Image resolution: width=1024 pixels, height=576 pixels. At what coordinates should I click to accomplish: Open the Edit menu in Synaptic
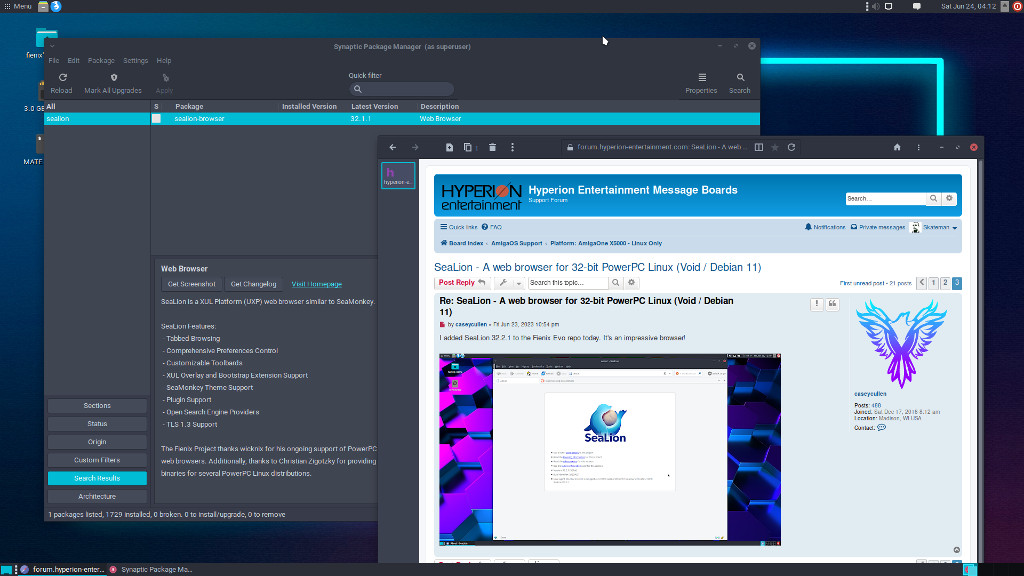click(74, 61)
